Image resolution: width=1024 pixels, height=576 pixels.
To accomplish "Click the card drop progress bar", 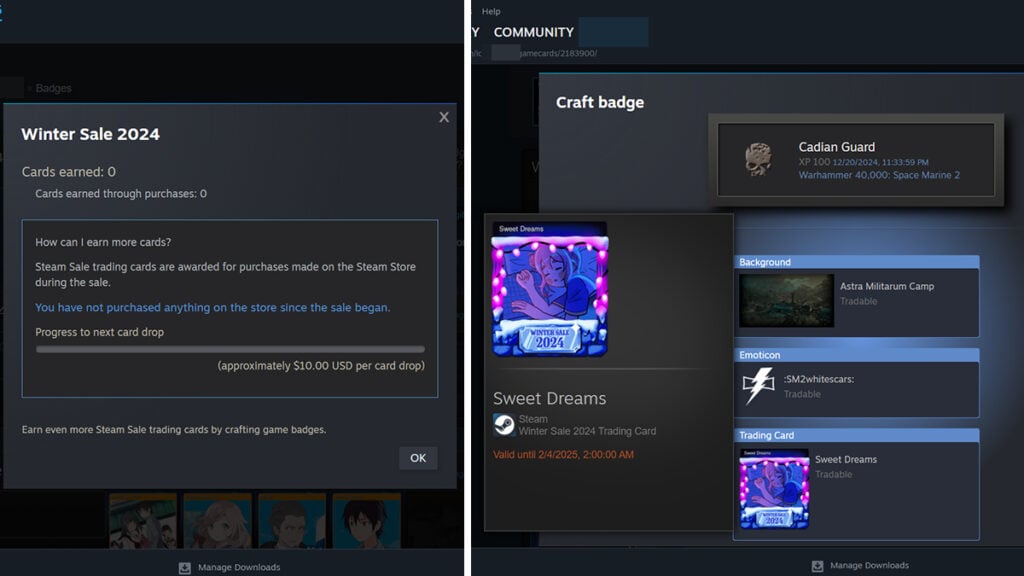I will (x=230, y=347).
